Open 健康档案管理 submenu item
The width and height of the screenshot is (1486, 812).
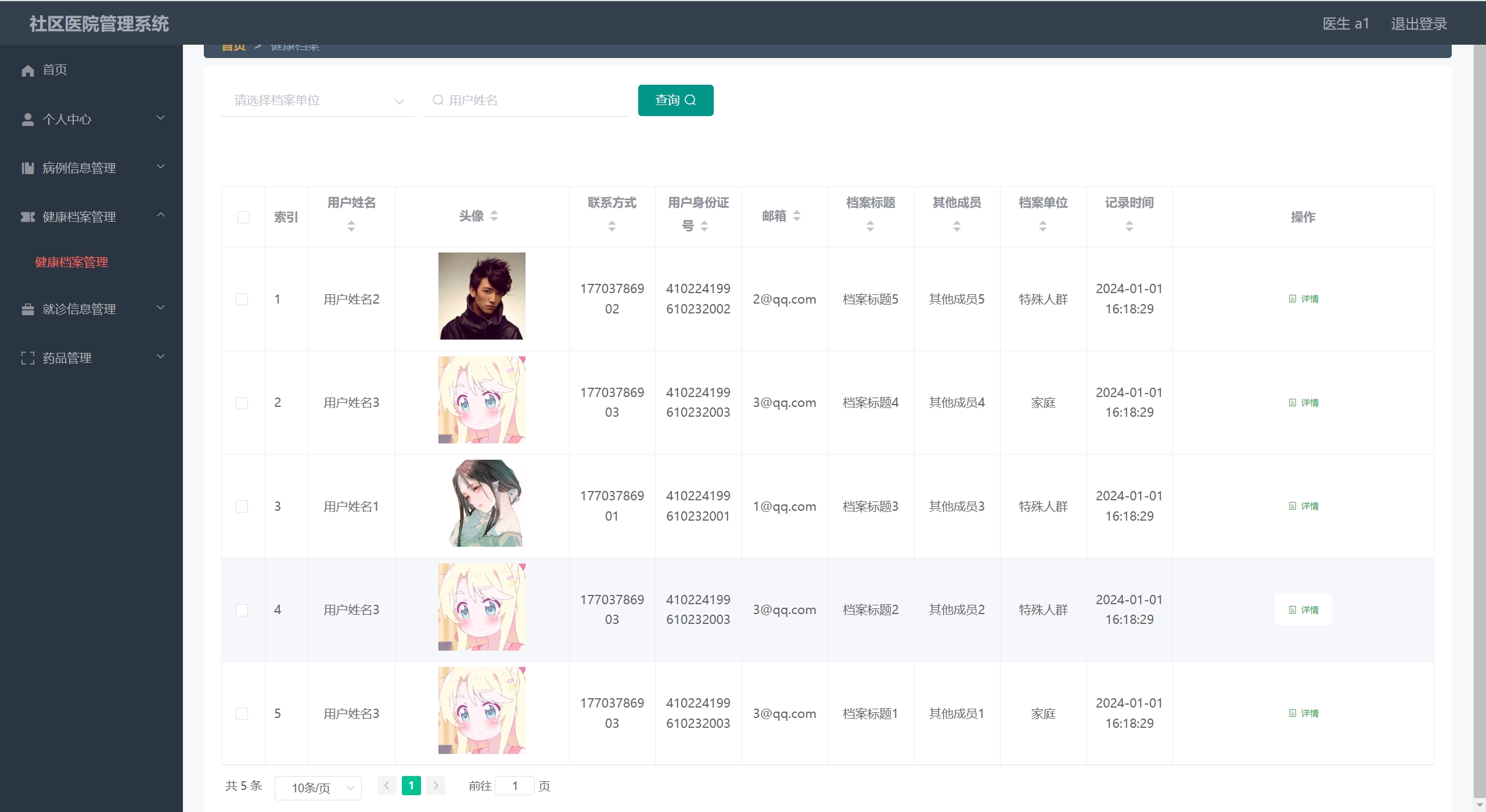coord(71,262)
